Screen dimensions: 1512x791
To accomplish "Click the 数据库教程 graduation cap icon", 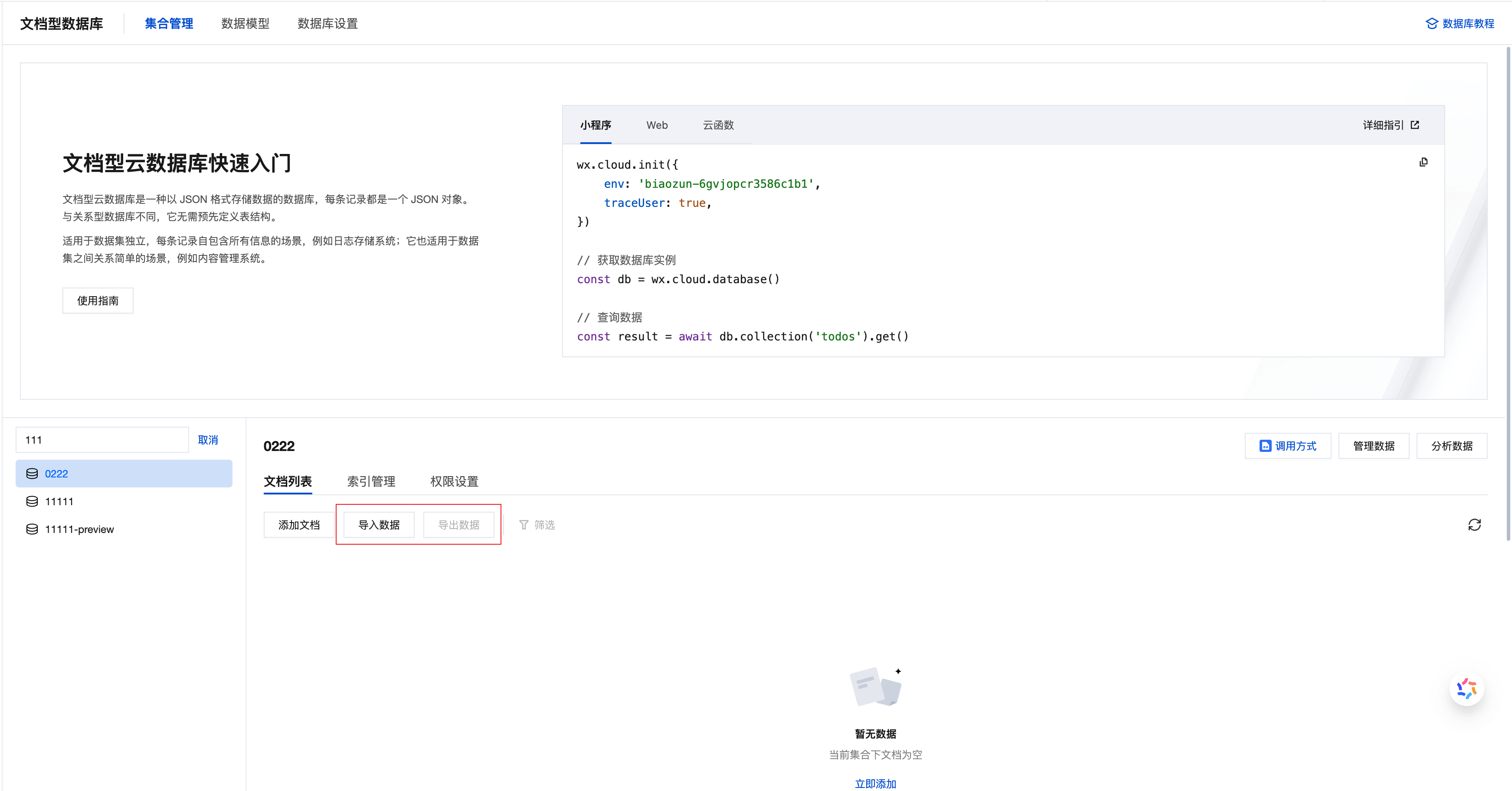I will (x=1432, y=23).
